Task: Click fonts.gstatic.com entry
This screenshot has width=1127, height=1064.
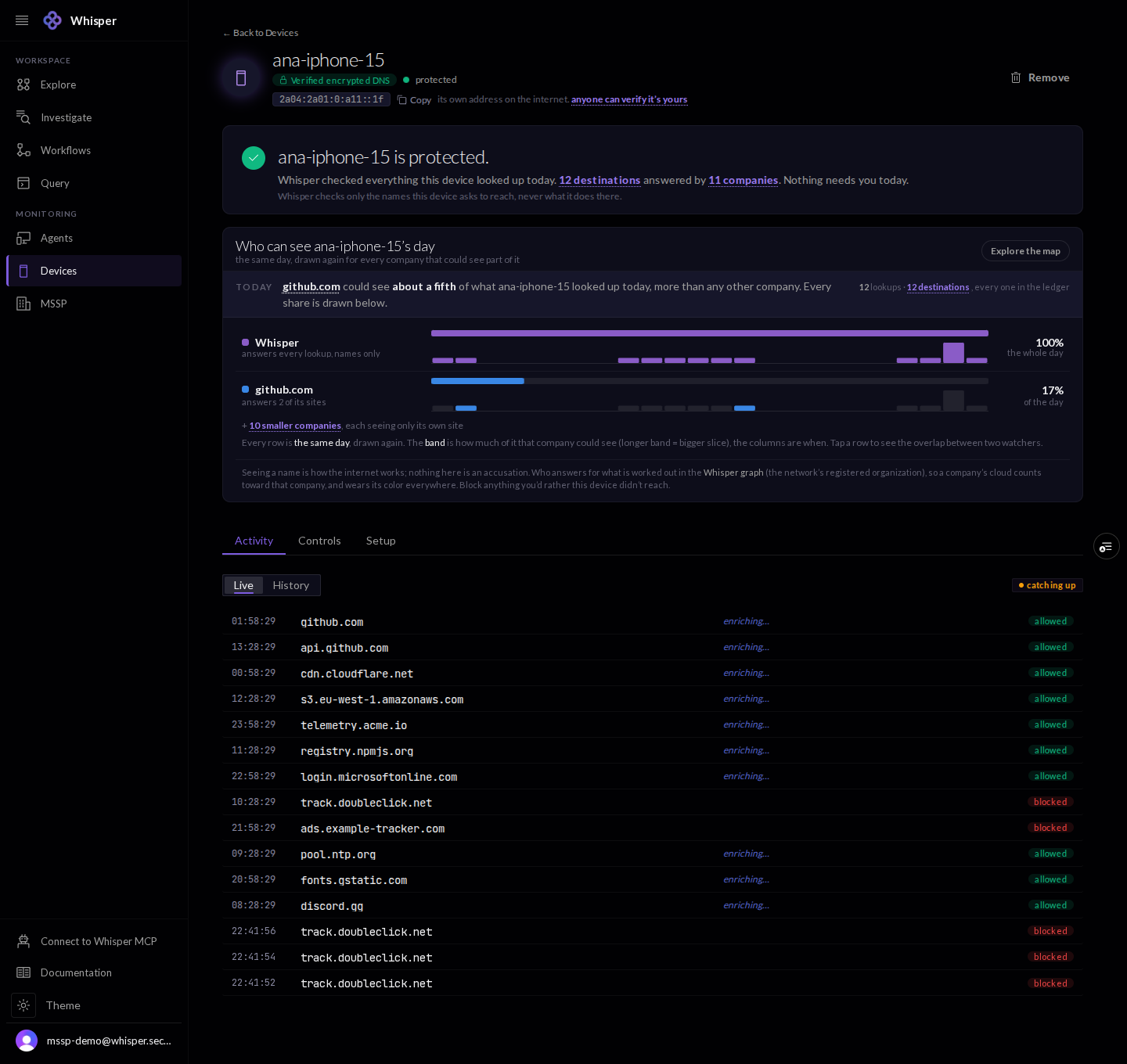Action: coord(354,880)
